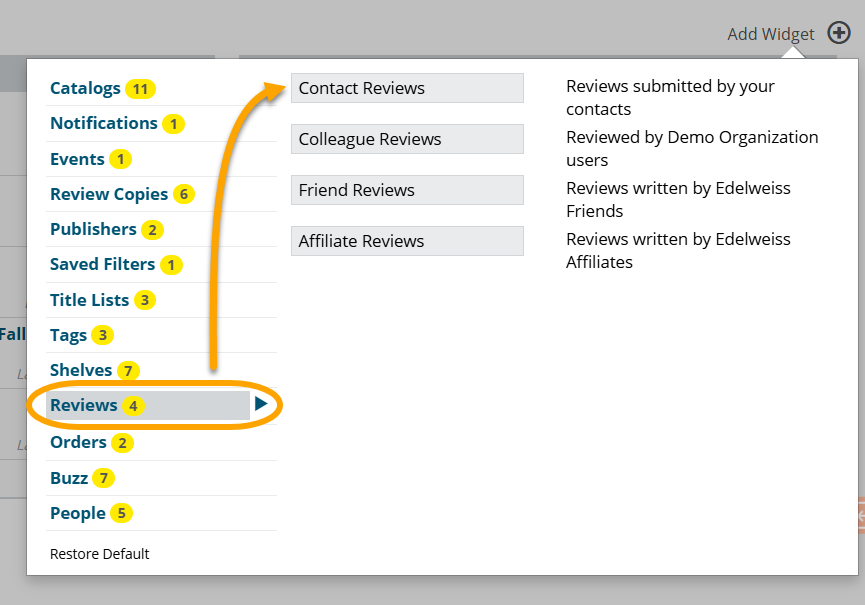This screenshot has height=605, width=865.
Task: Click the Add Widget label
Action: 771,34
